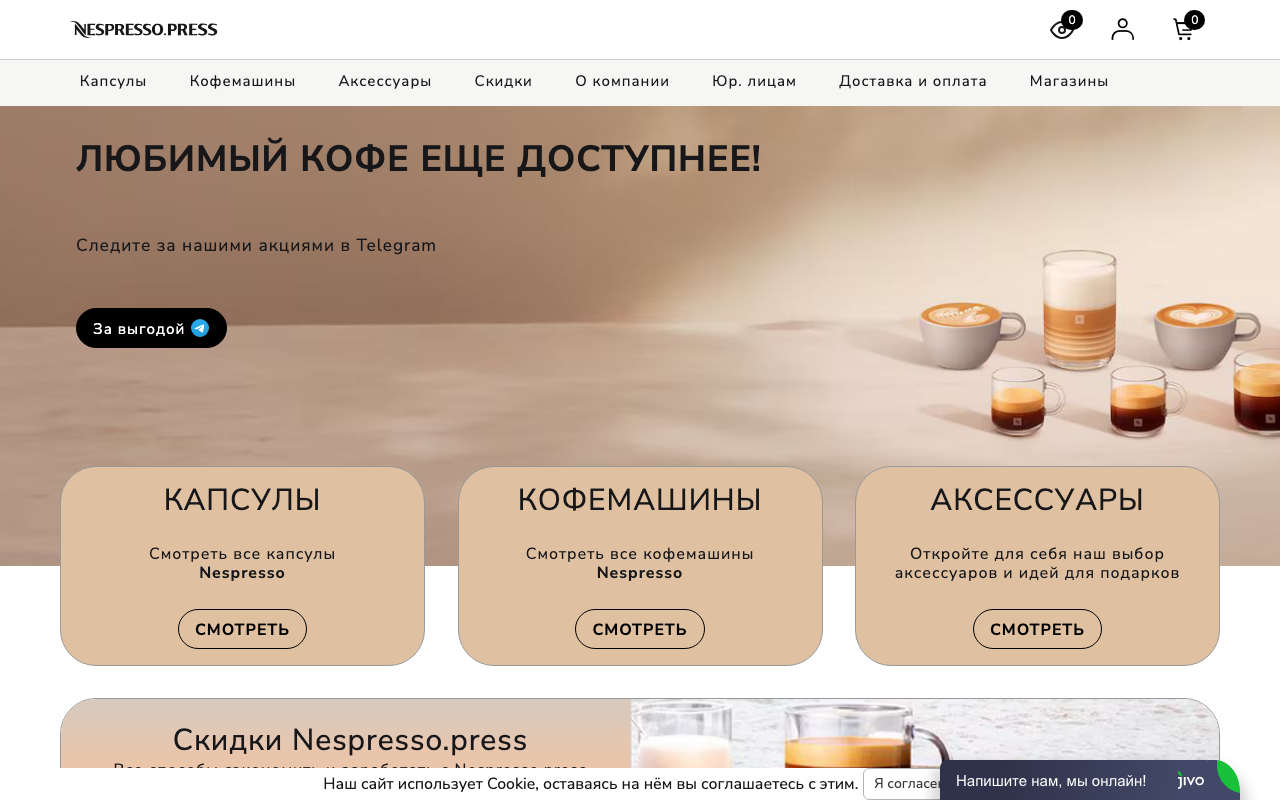Viewport: 1280px width, 800px height.
Task: Open the Юр. лицам menu item
Action: tap(754, 82)
